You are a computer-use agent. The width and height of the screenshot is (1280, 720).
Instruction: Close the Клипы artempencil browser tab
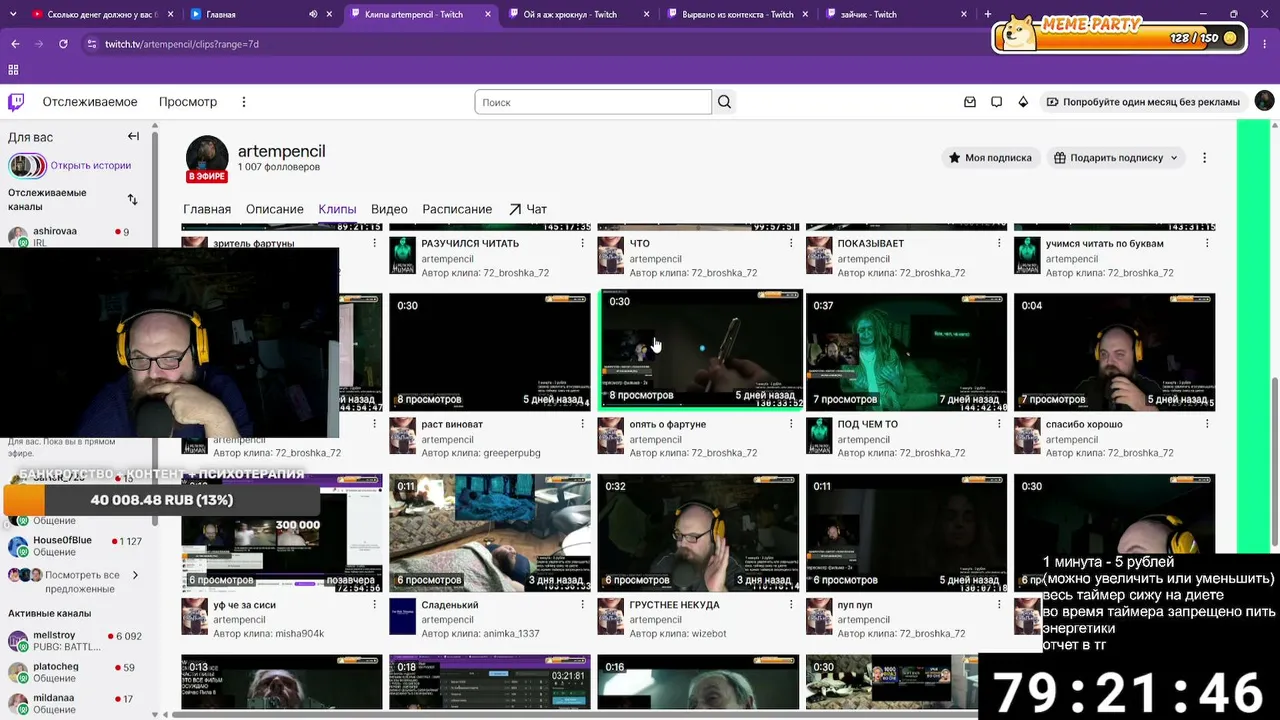click(488, 14)
